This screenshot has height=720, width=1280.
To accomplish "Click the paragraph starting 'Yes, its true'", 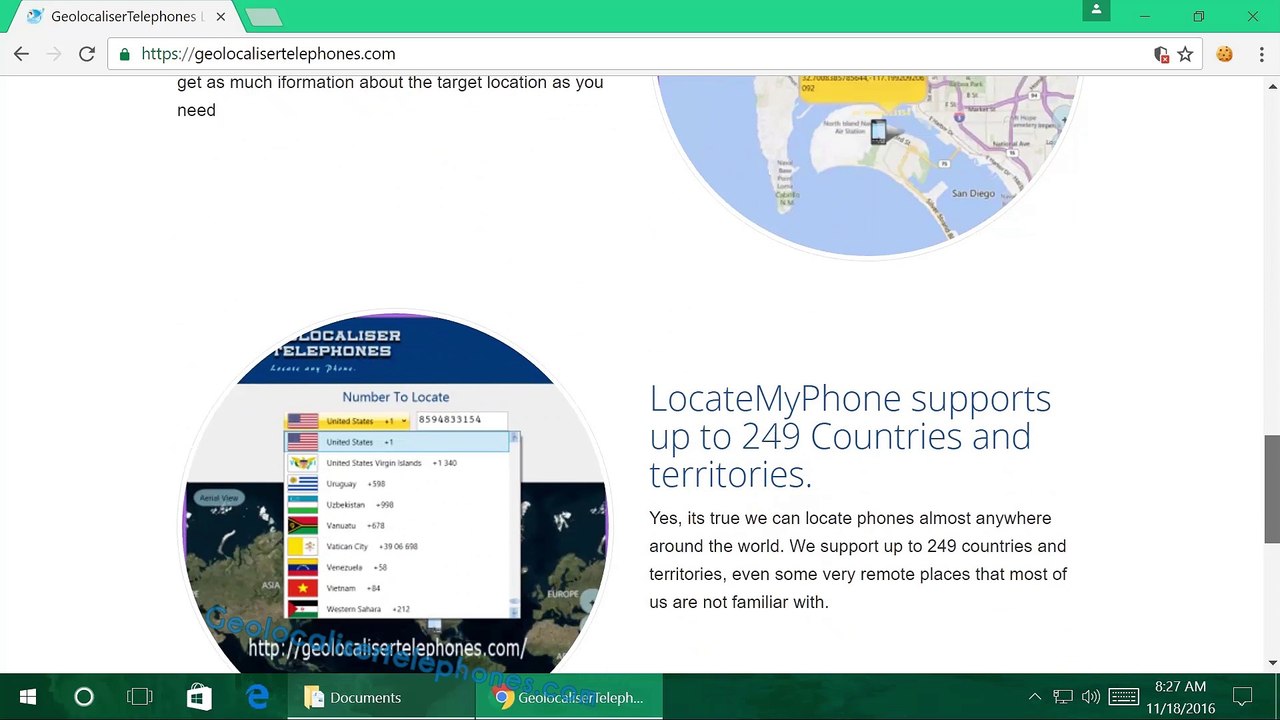I will 858,560.
